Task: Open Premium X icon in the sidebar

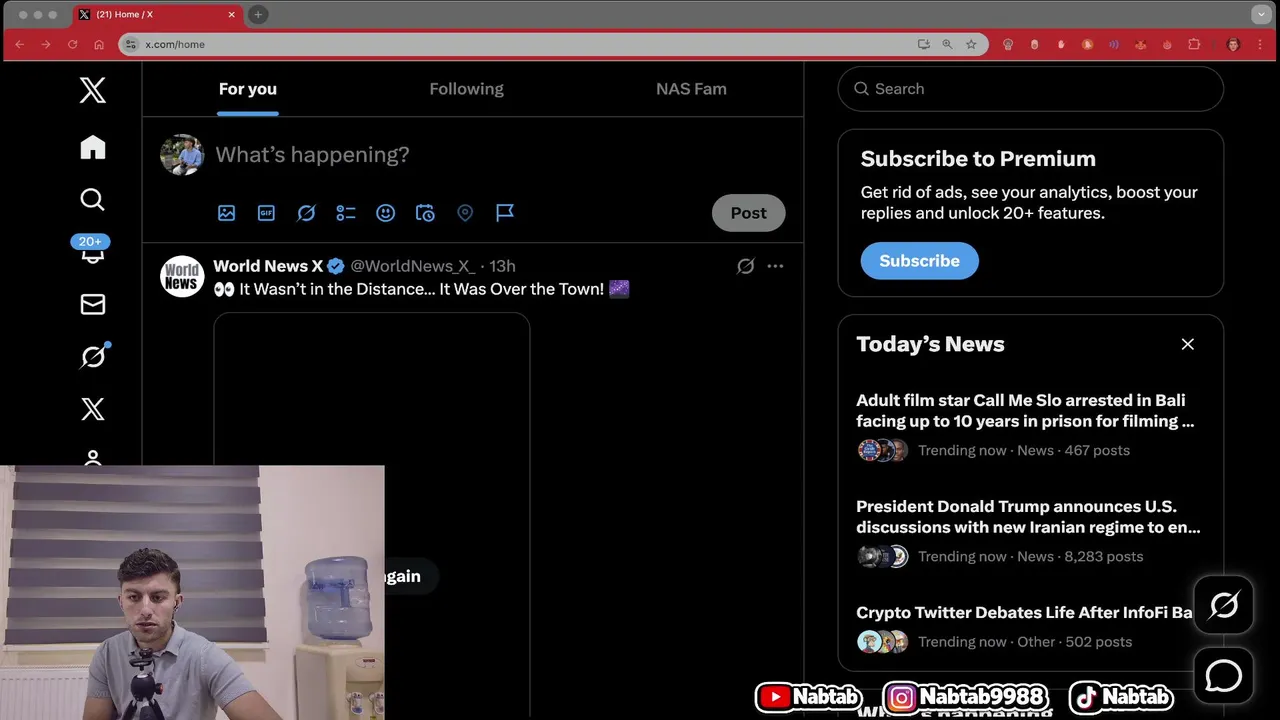Action: click(x=93, y=409)
